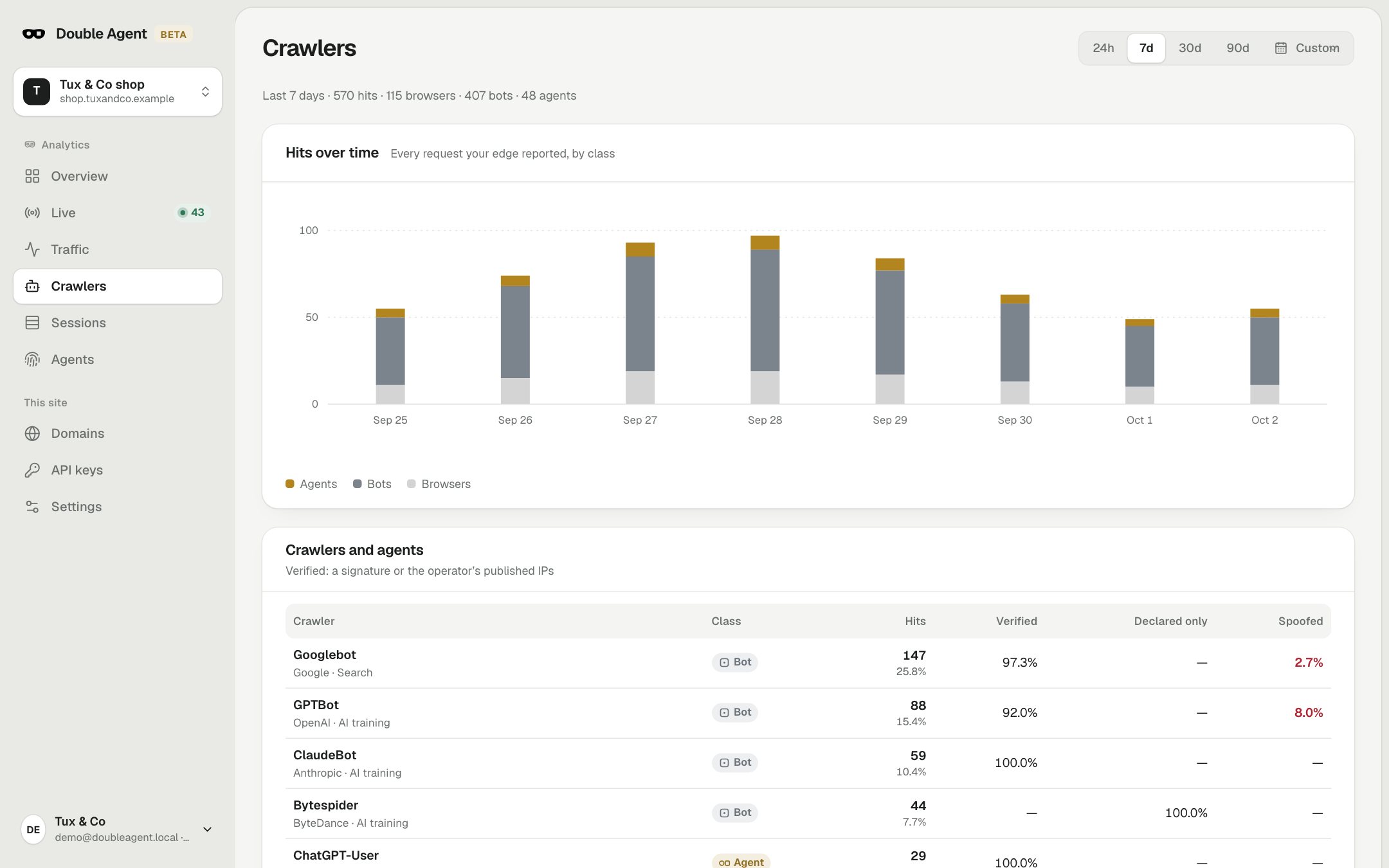
Task: Click the Traffic pulse icon
Action: (32, 249)
